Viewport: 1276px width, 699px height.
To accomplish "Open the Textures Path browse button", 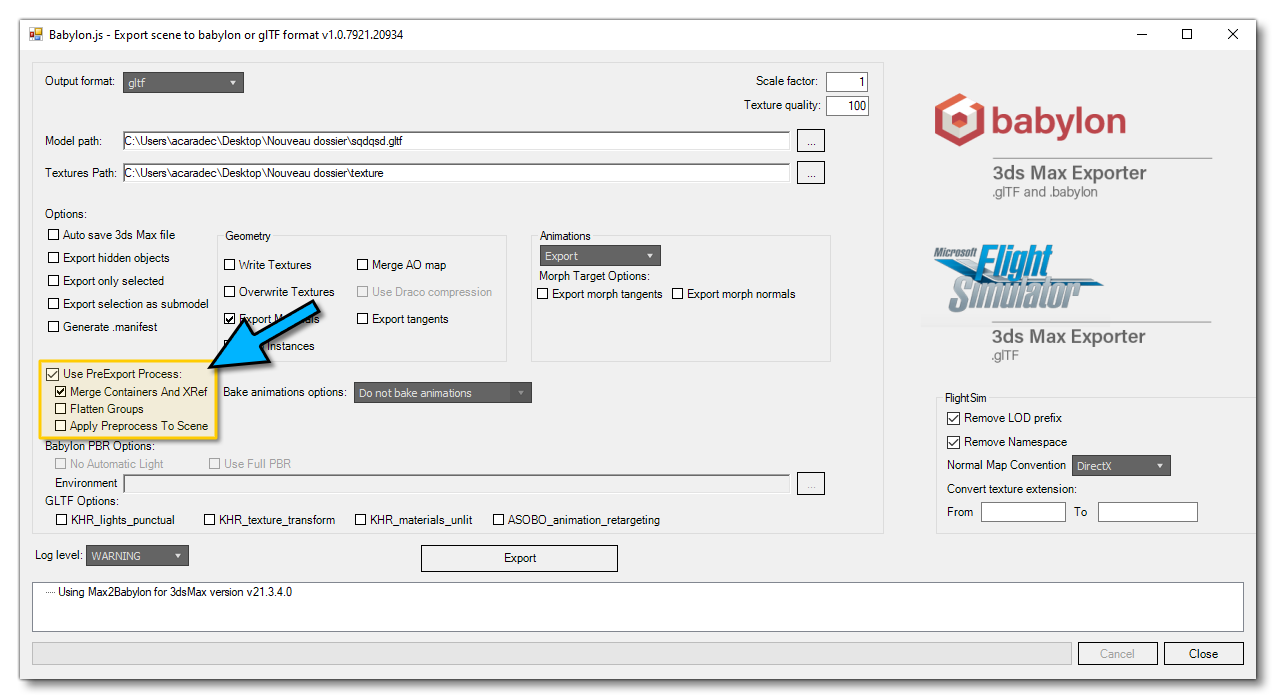I will pyautogui.click(x=810, y=171).
